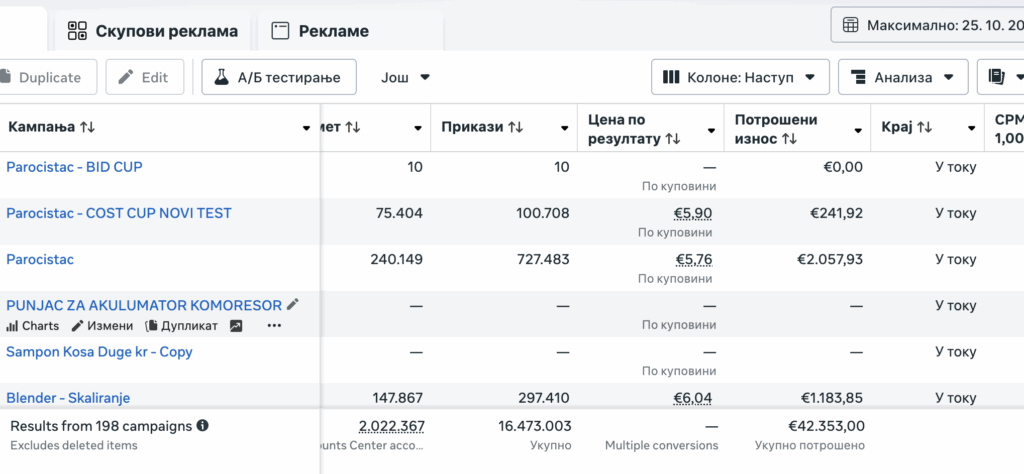Screen dimensions: 1024x474
Task: Click the А/Б тестирање button
Action: tap(278, 77)
